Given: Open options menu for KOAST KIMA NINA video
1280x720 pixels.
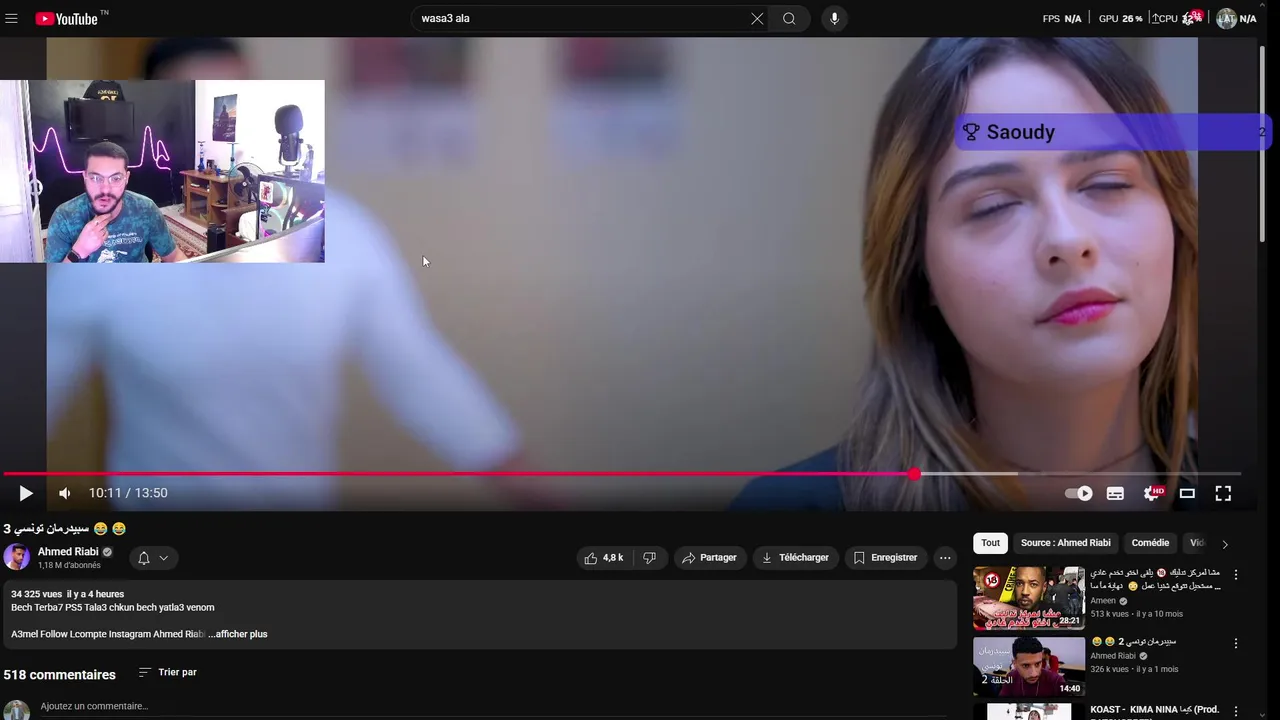Looking at the screenshot, I should 1236,712.
